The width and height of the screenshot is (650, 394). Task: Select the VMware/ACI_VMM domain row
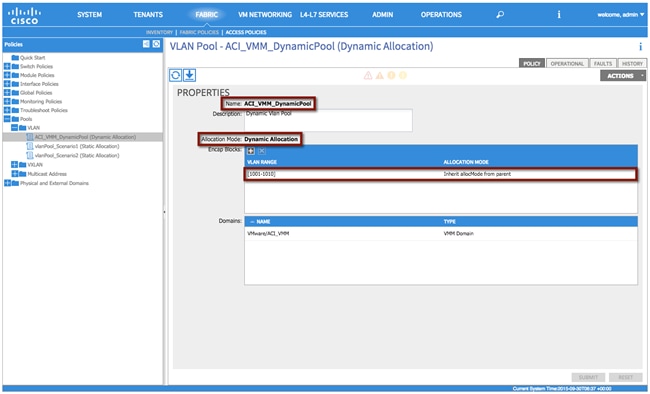[441, 233]
